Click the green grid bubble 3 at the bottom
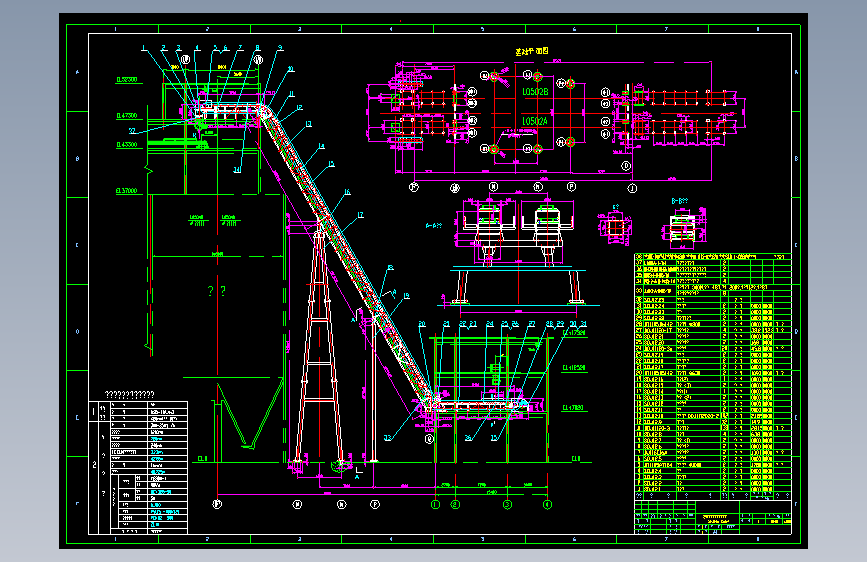Image resolution: width=867 pixels, height=562 pixels. [507, 504]
